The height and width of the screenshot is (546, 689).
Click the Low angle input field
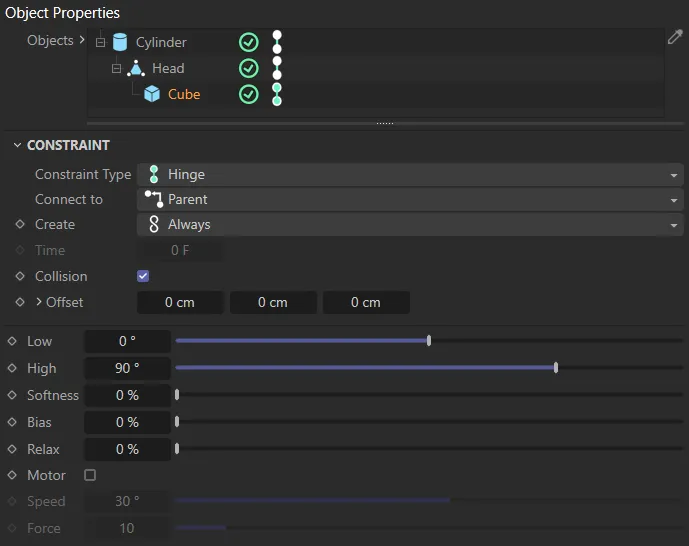click(127, 341)
